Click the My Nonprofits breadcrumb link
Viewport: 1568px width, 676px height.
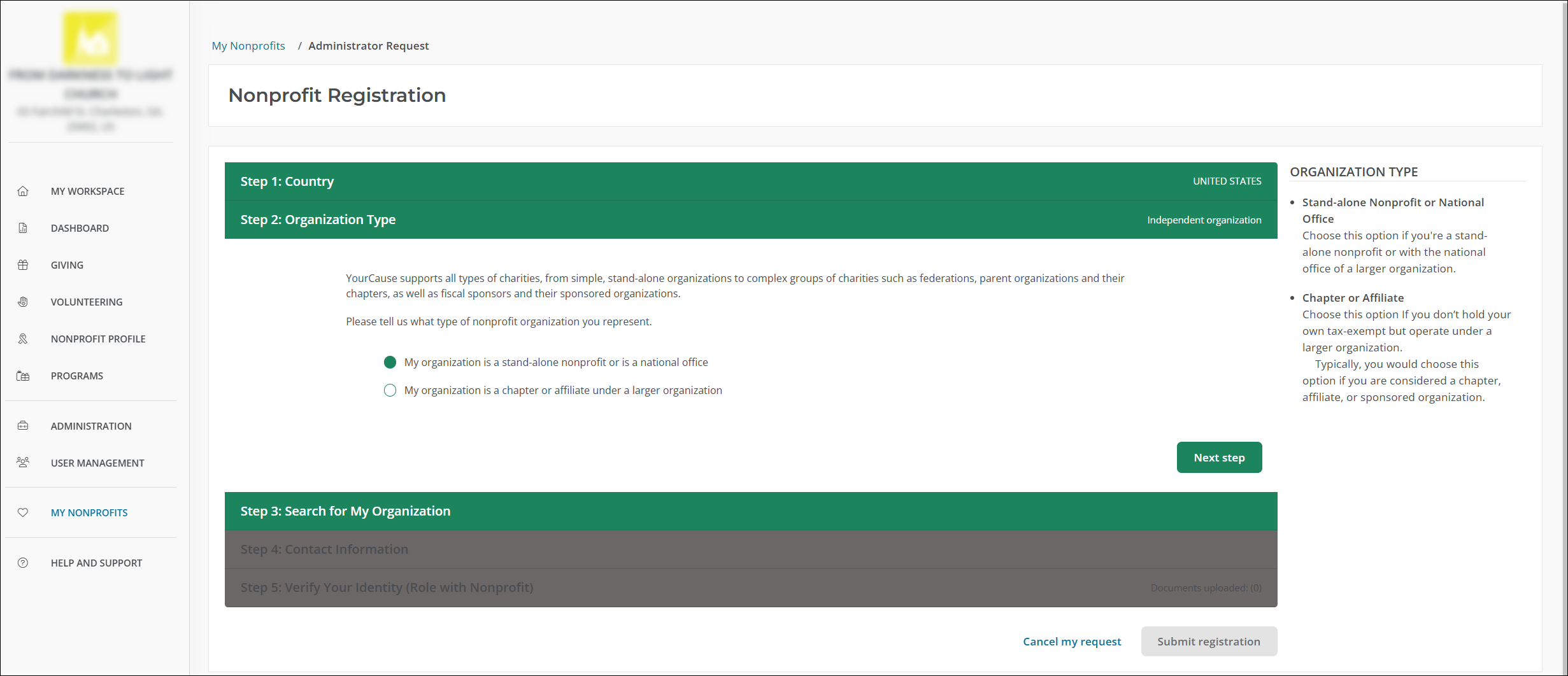pos(248,46)
